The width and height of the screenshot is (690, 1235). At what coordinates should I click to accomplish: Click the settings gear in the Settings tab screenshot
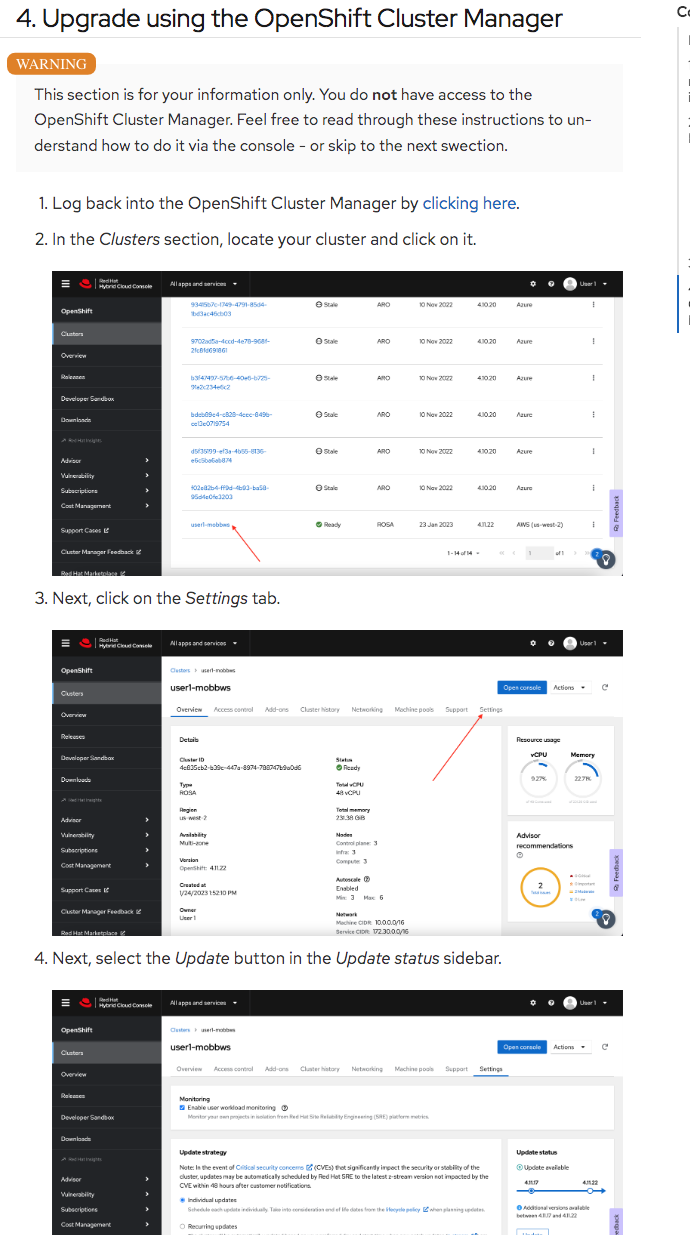(x=533, y=1003)
